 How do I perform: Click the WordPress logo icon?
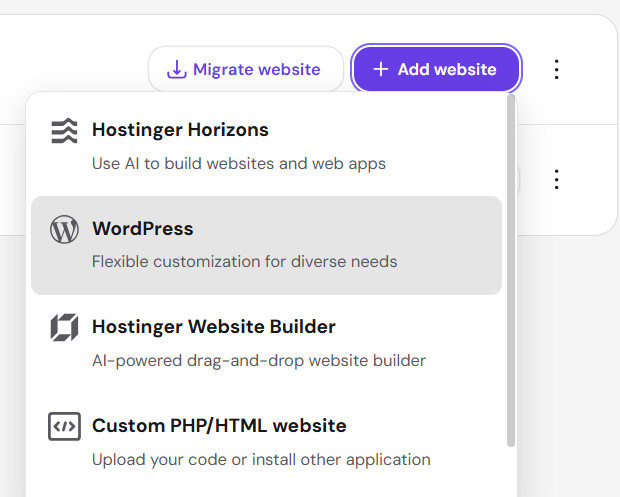[64, 229]
